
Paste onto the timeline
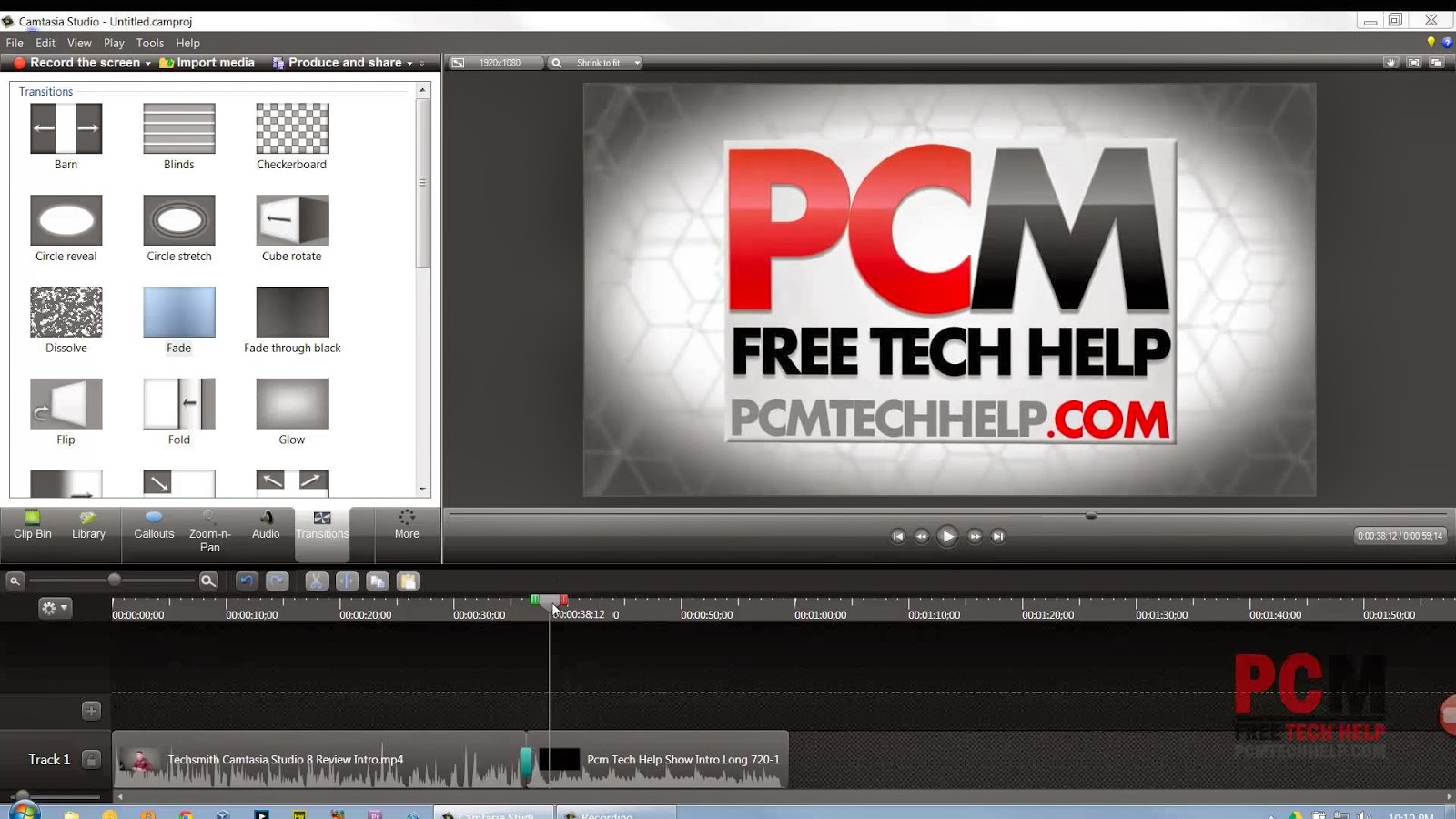click(408, 581)
